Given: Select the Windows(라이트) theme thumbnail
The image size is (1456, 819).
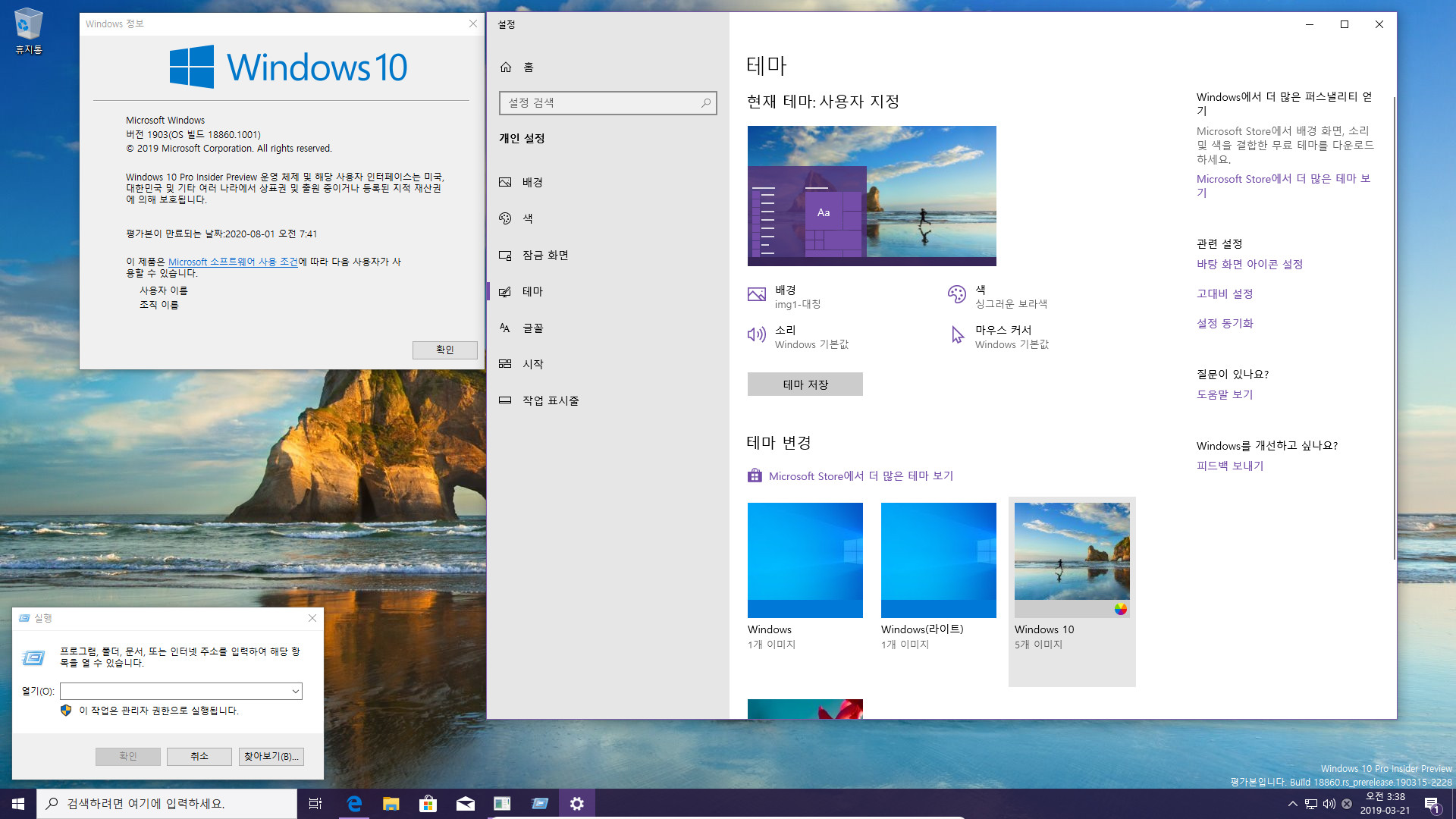Looking at the screenshot, I should [939, 560].
